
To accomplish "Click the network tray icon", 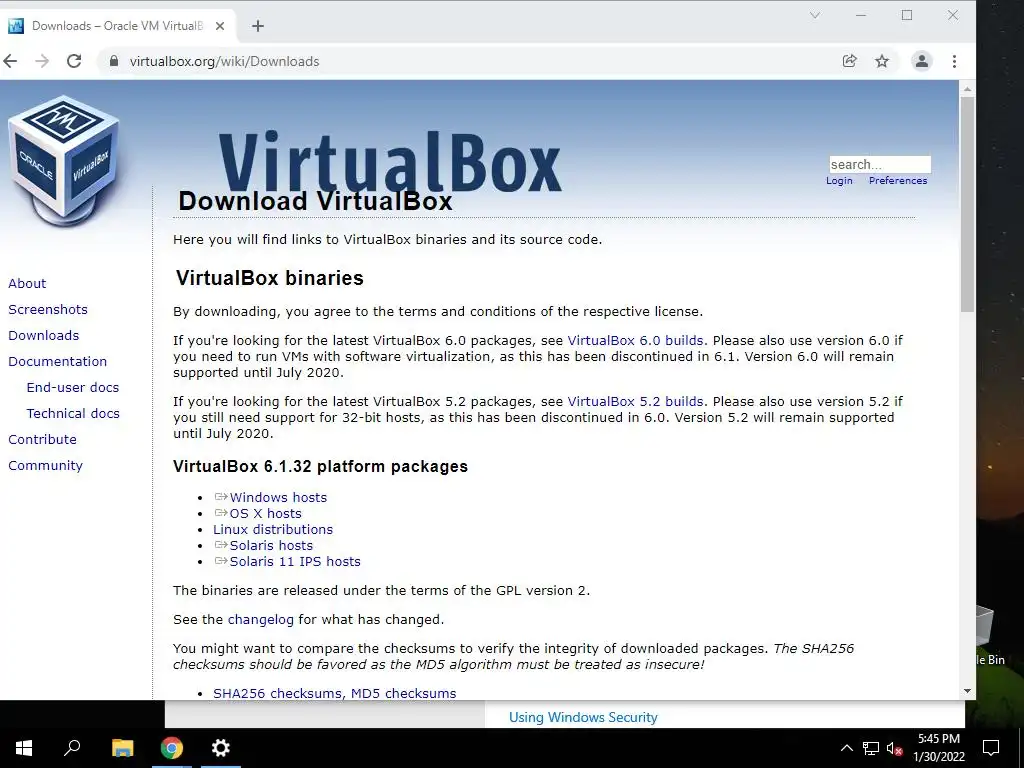I will pyautogui.click(x=871, y=748).
